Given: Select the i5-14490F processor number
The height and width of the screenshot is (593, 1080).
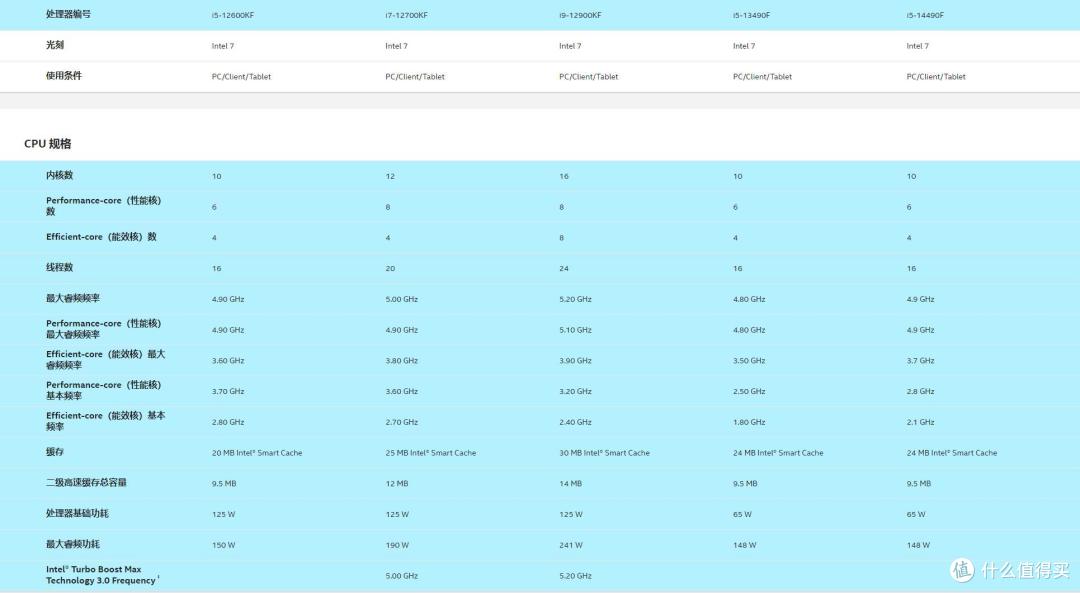Looking at the screenshot, I should [925, 15].
